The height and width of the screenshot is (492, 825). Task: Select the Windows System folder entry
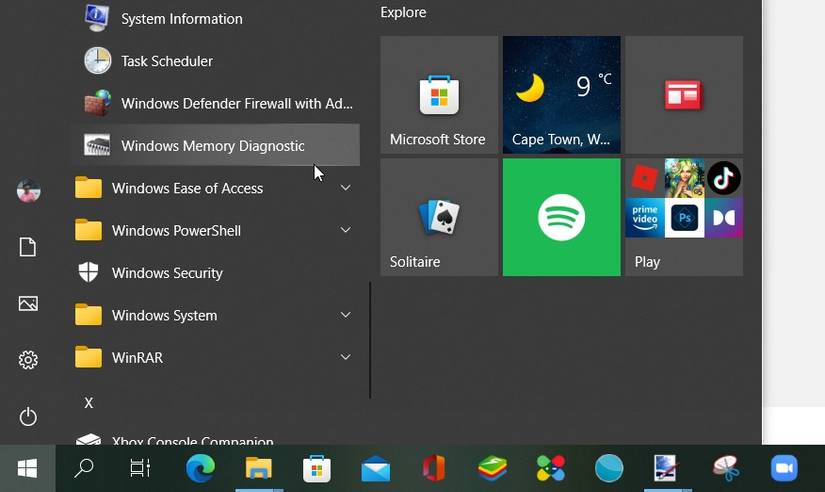coord(215,315)
